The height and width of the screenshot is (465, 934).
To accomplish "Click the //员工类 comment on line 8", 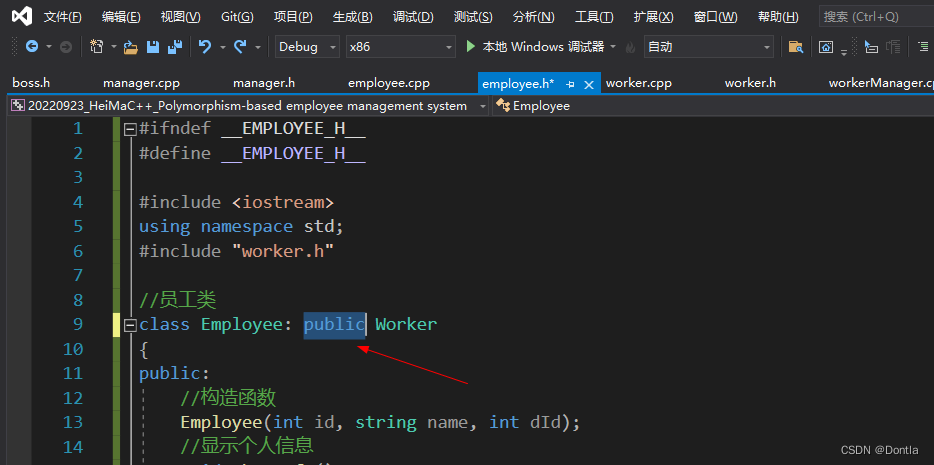I will 177,300.
